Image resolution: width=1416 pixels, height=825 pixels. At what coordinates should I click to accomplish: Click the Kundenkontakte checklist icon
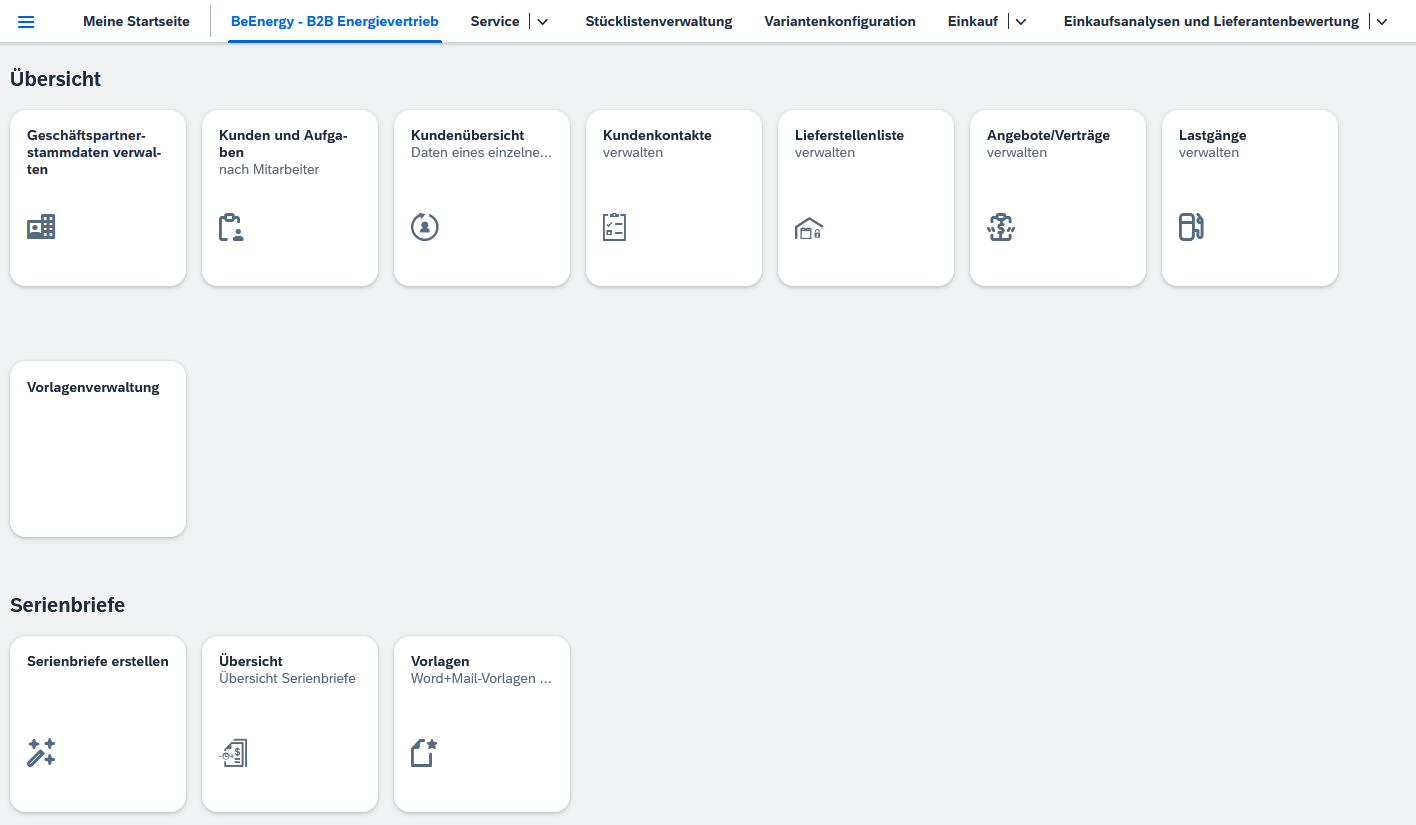(614, 227)
